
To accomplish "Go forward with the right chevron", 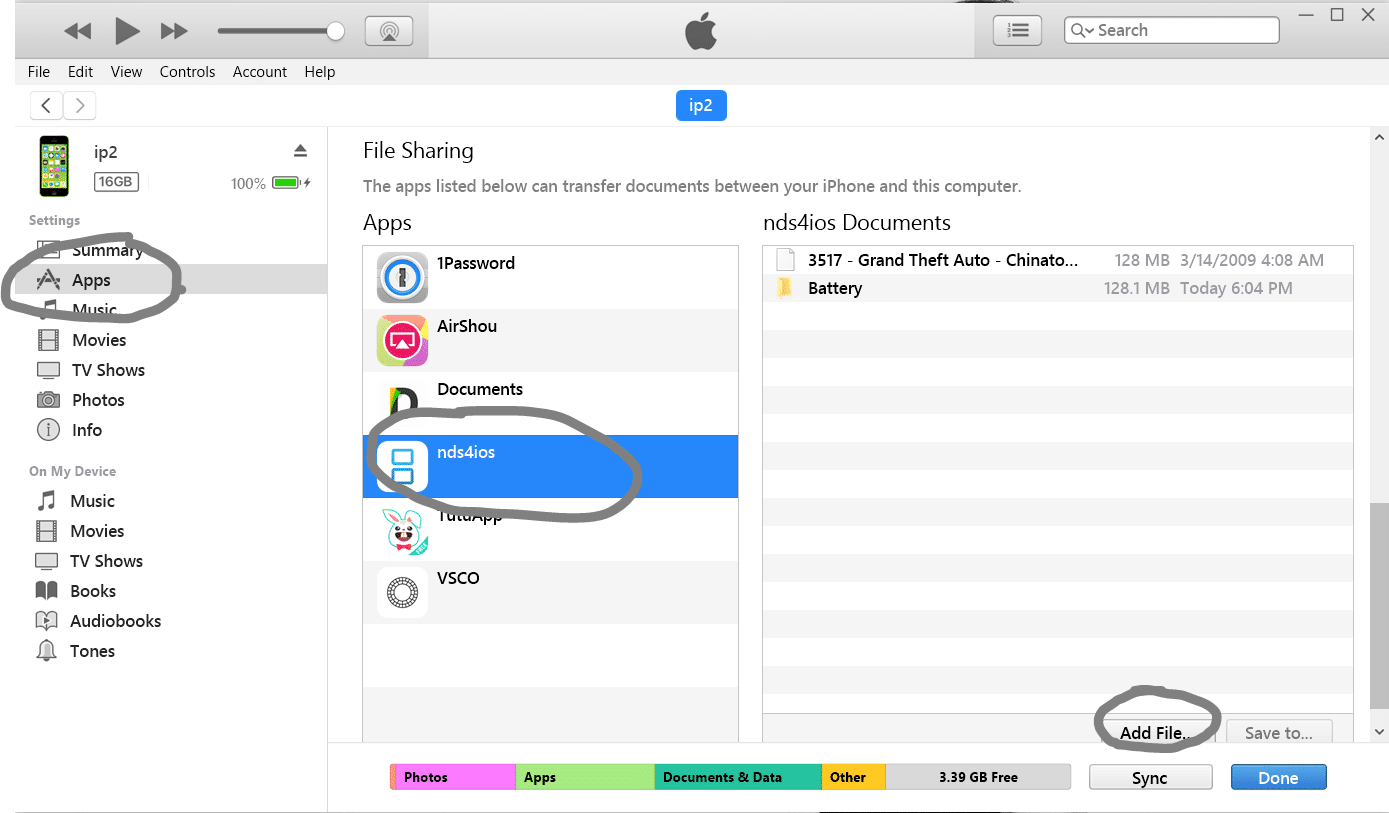I will coord(80,105).
